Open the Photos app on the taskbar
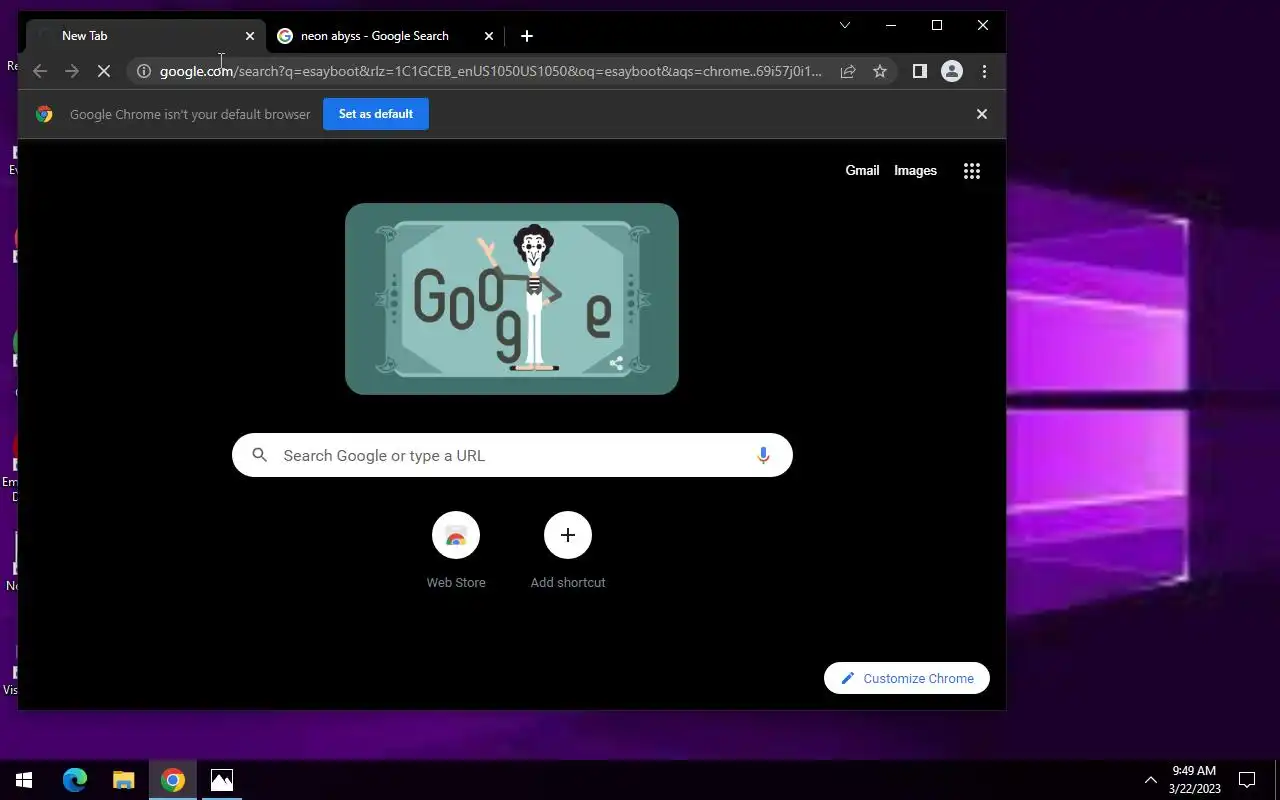Image resolution: width=1280 pixels, height=800 pixels. click(222, 780)
